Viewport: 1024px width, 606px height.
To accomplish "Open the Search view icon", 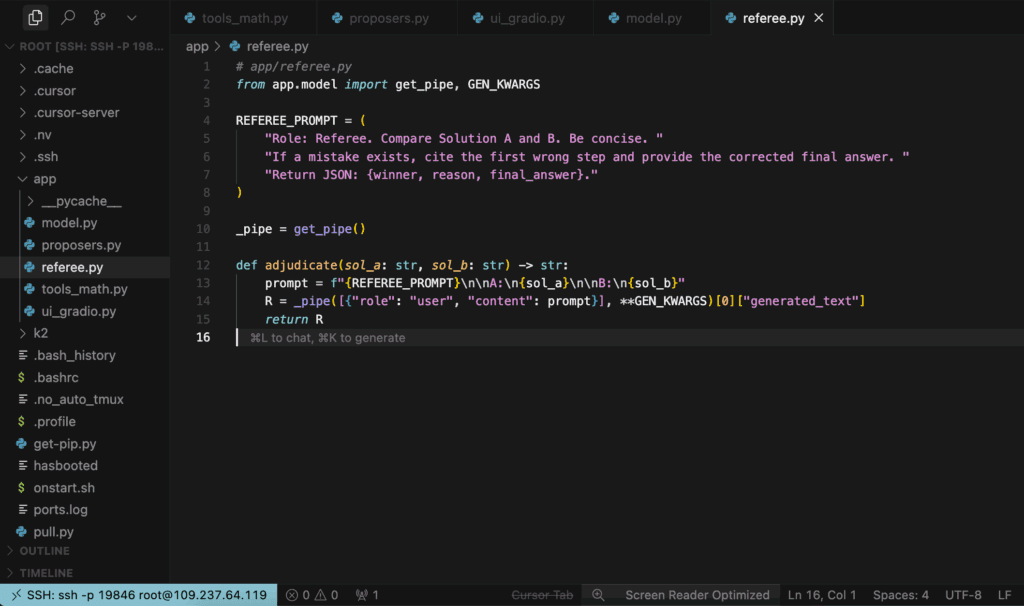I will click(x=68, y=18).
